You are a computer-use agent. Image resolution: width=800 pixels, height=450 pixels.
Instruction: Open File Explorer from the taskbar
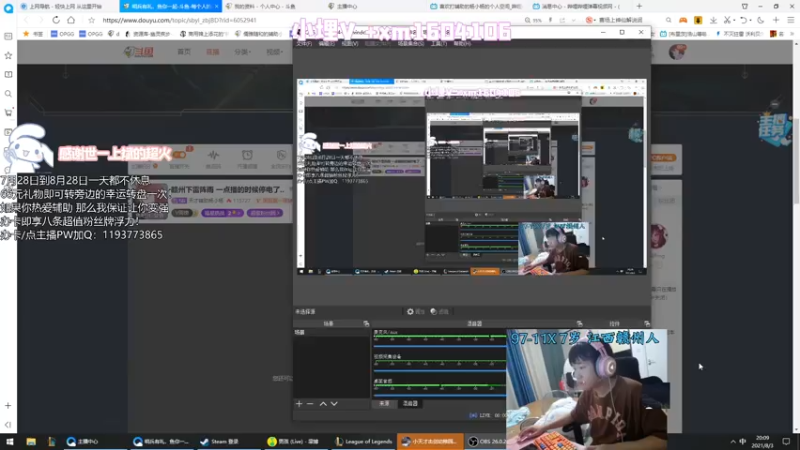pos(31,441)
